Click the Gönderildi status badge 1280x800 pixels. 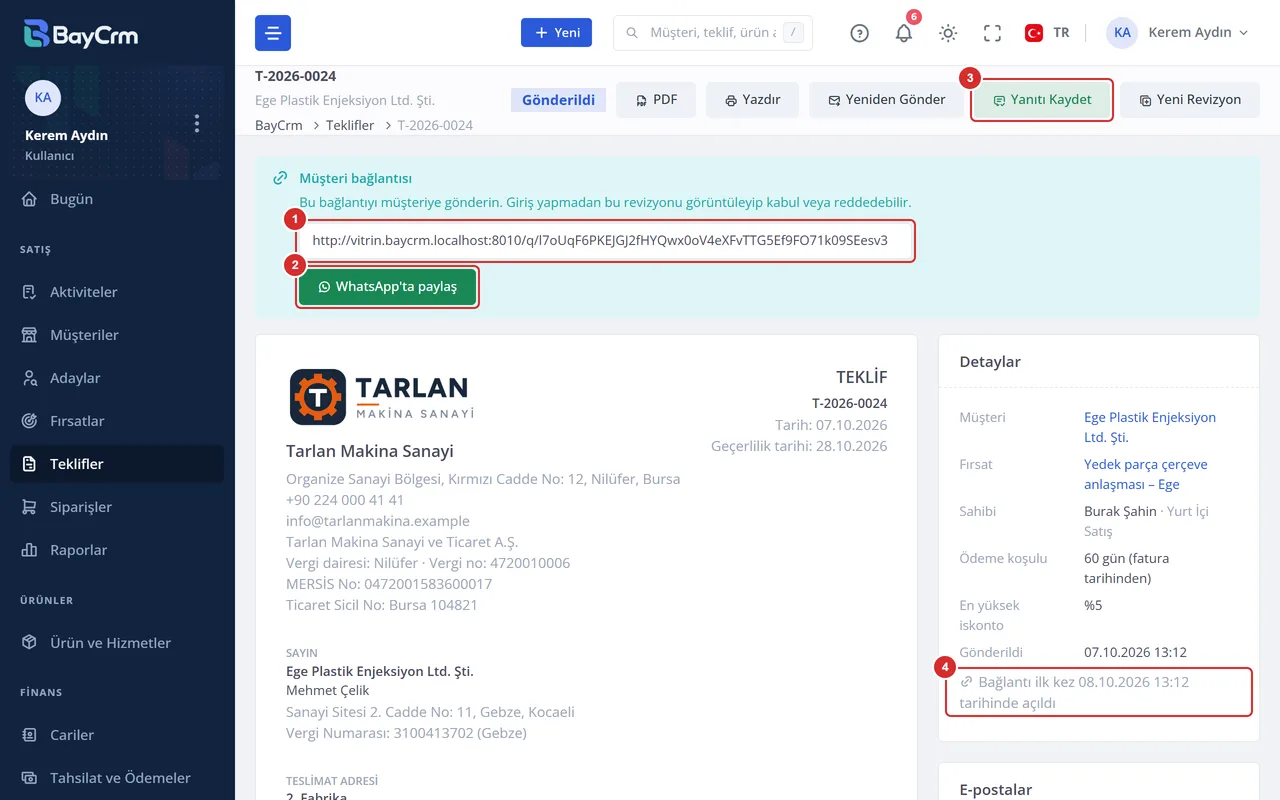558,100
